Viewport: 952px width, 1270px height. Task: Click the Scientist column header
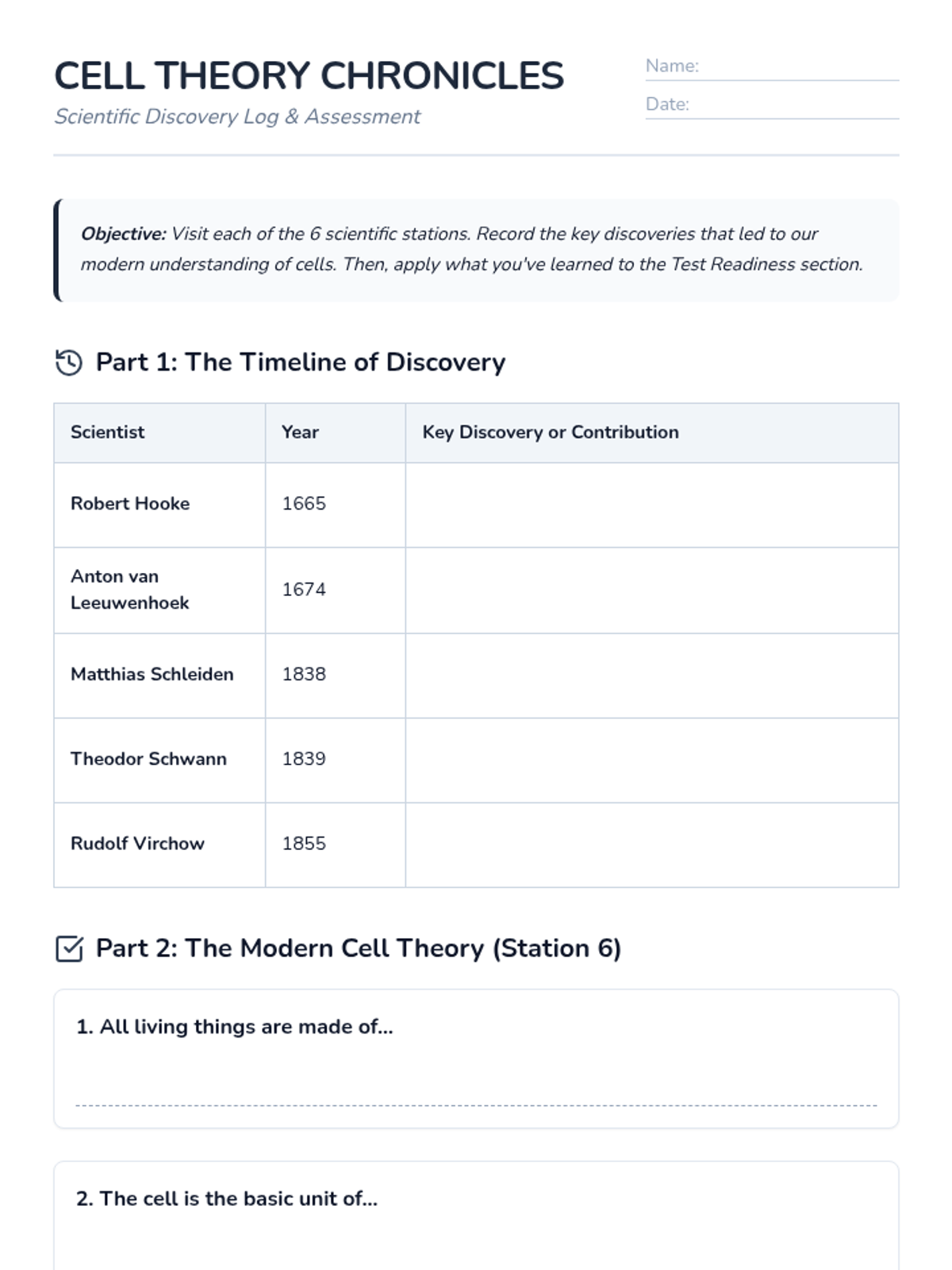(159, 433)
